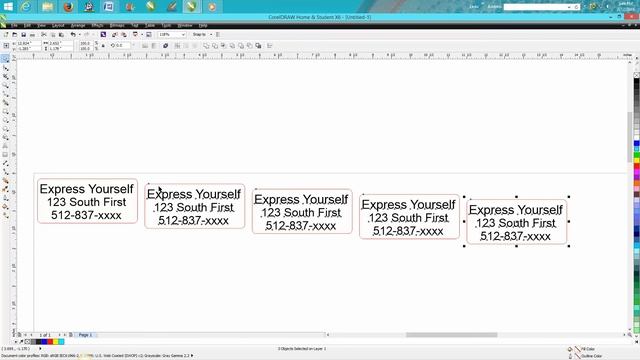Select the Freehand tool
The height and width of the screenshot is (360, 640).
pos(5,94)
